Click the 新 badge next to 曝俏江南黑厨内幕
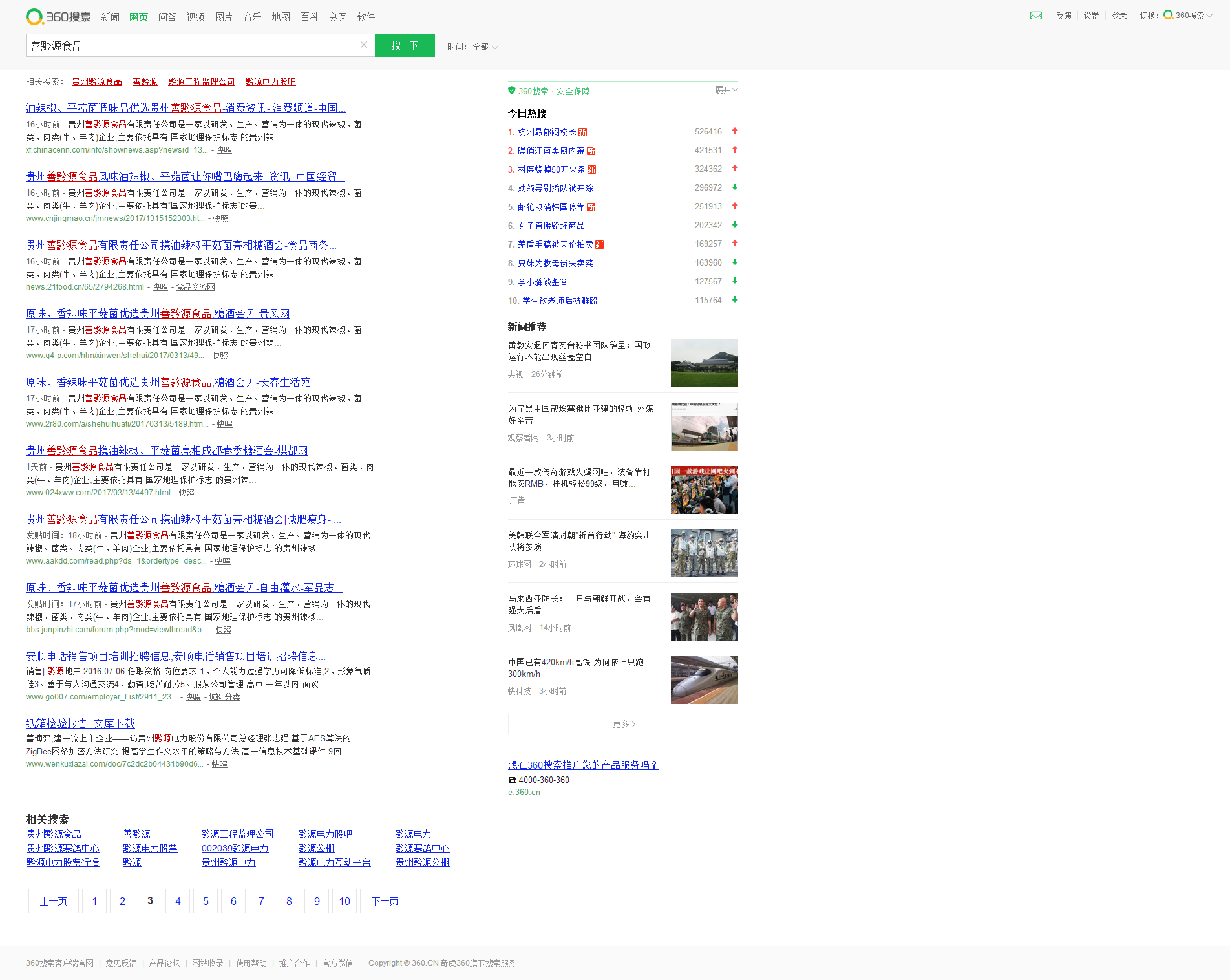 coord(591,151)
